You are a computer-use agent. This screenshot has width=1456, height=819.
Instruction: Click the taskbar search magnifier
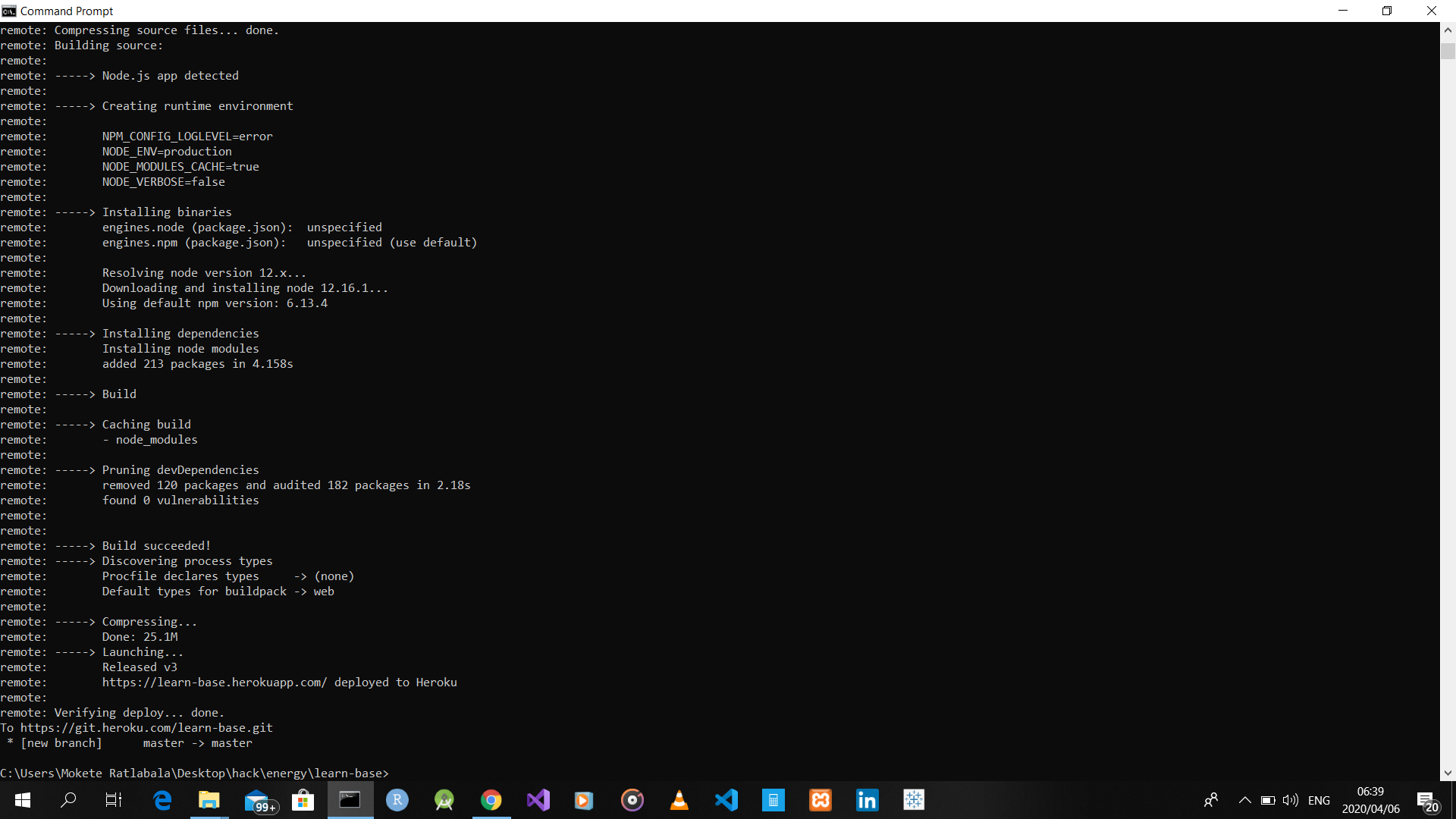point(68,800)
